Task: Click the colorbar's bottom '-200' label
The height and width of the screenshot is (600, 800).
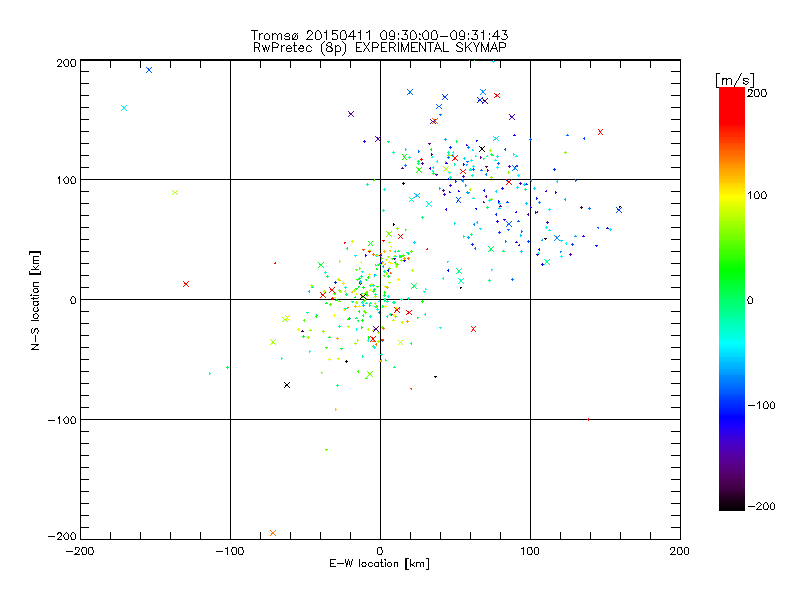Action: click(762, 506)
